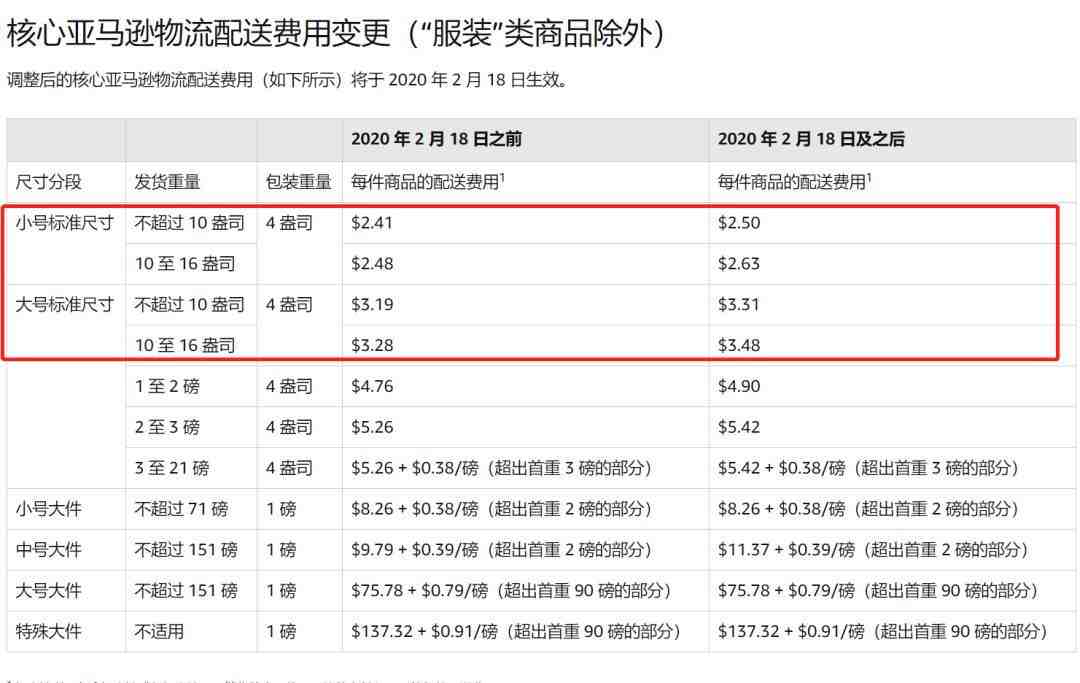The image size is (1080, 683).
Task: Select 不超过 10 盎司 in the 大号标准尺寸 row
Action: 189,304
